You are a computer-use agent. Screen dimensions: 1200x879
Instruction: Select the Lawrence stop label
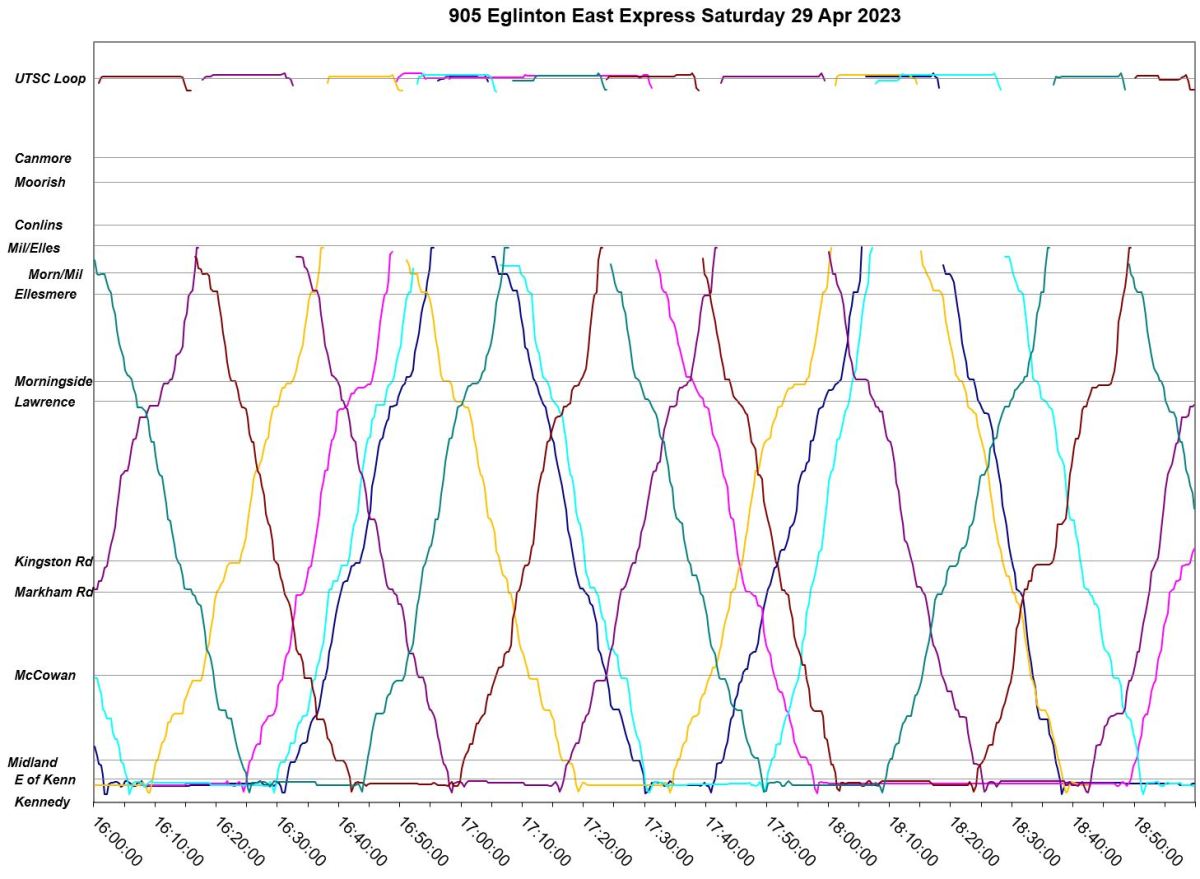(x=45, y=402)
